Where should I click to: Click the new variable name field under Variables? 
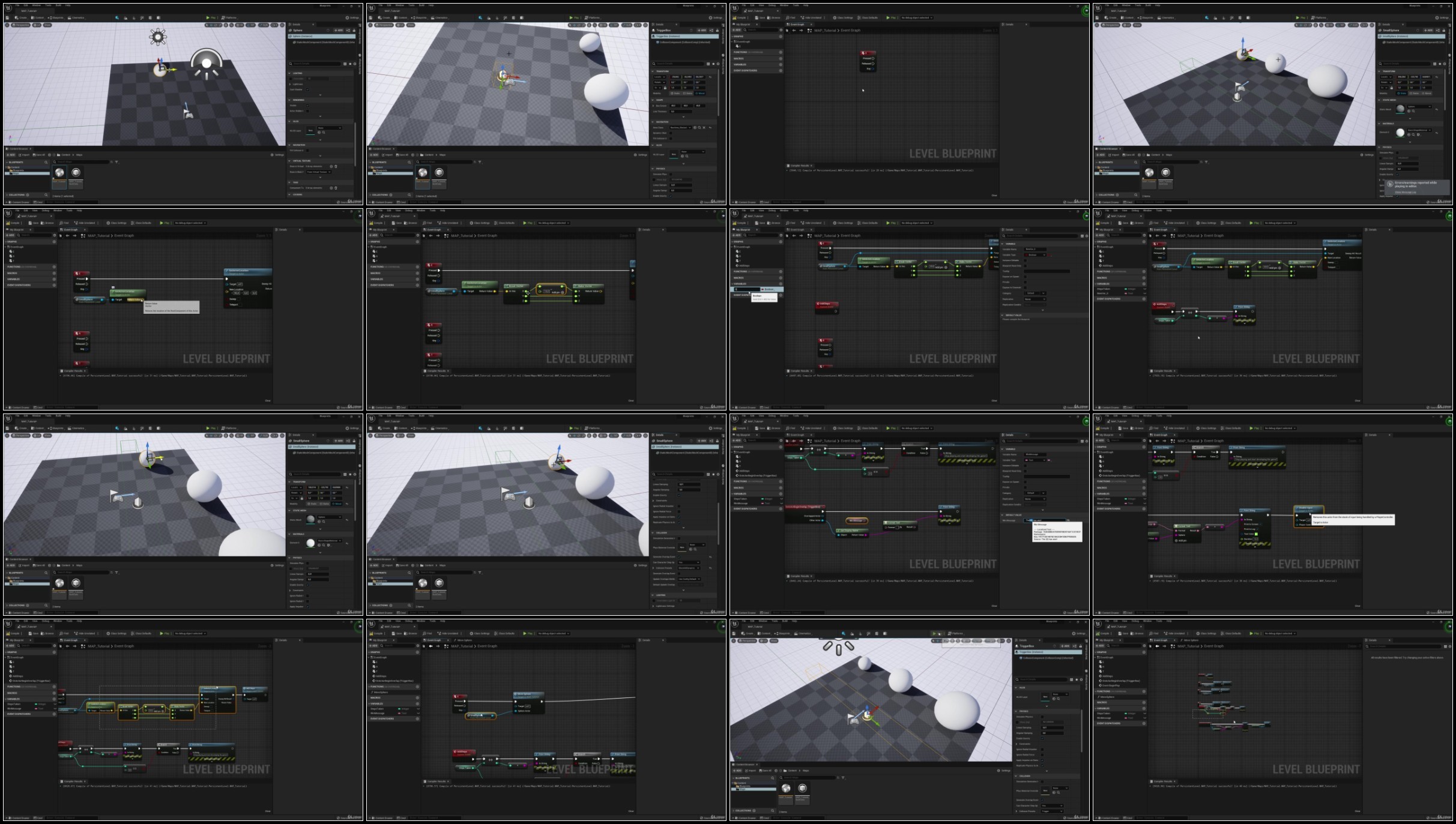747,289
